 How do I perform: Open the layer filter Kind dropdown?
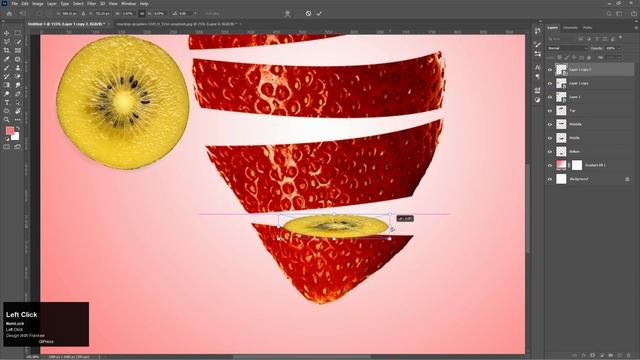(561, 39)
